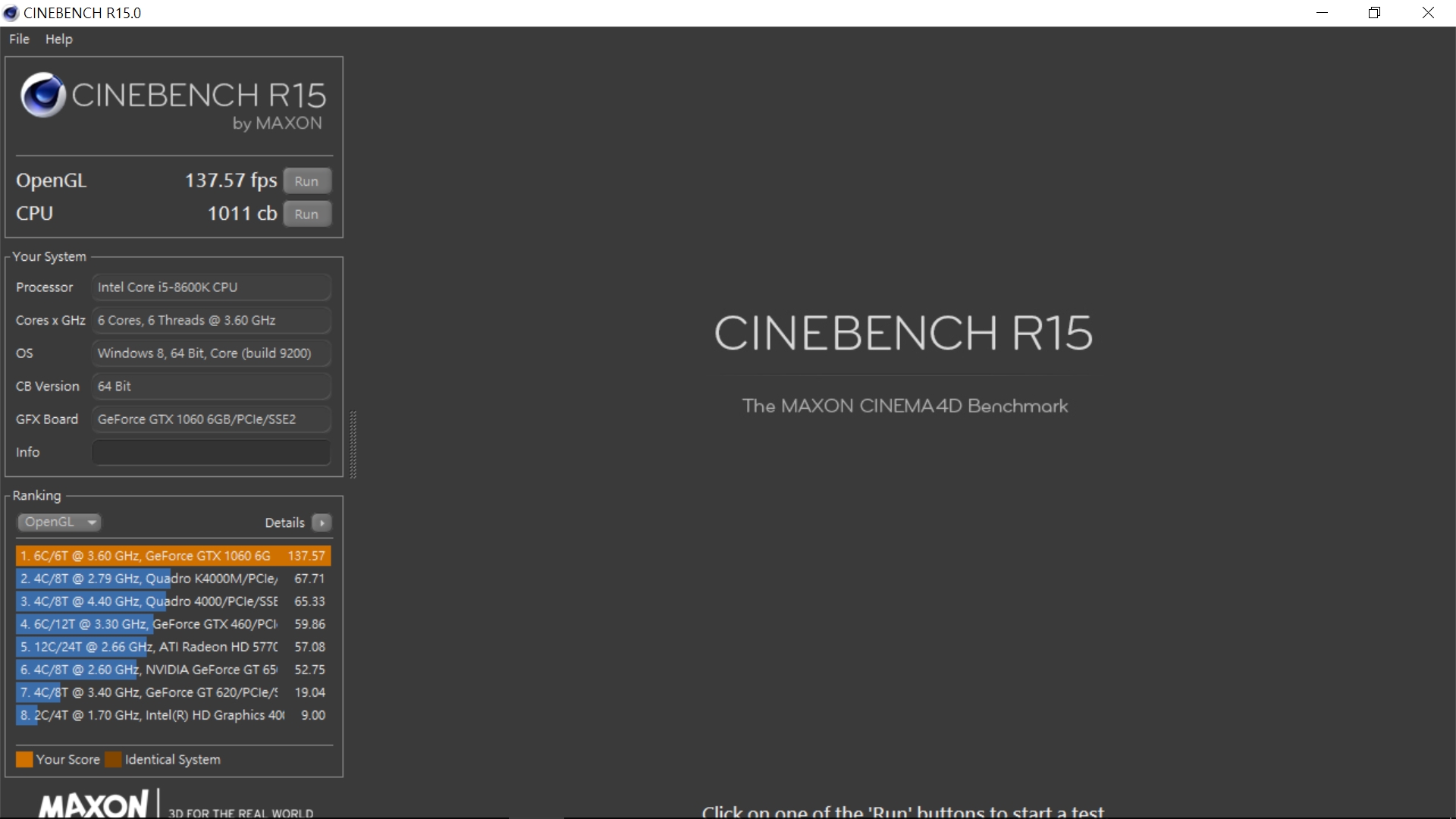Click the Identical System brown legend swatch

pos(113,759)
